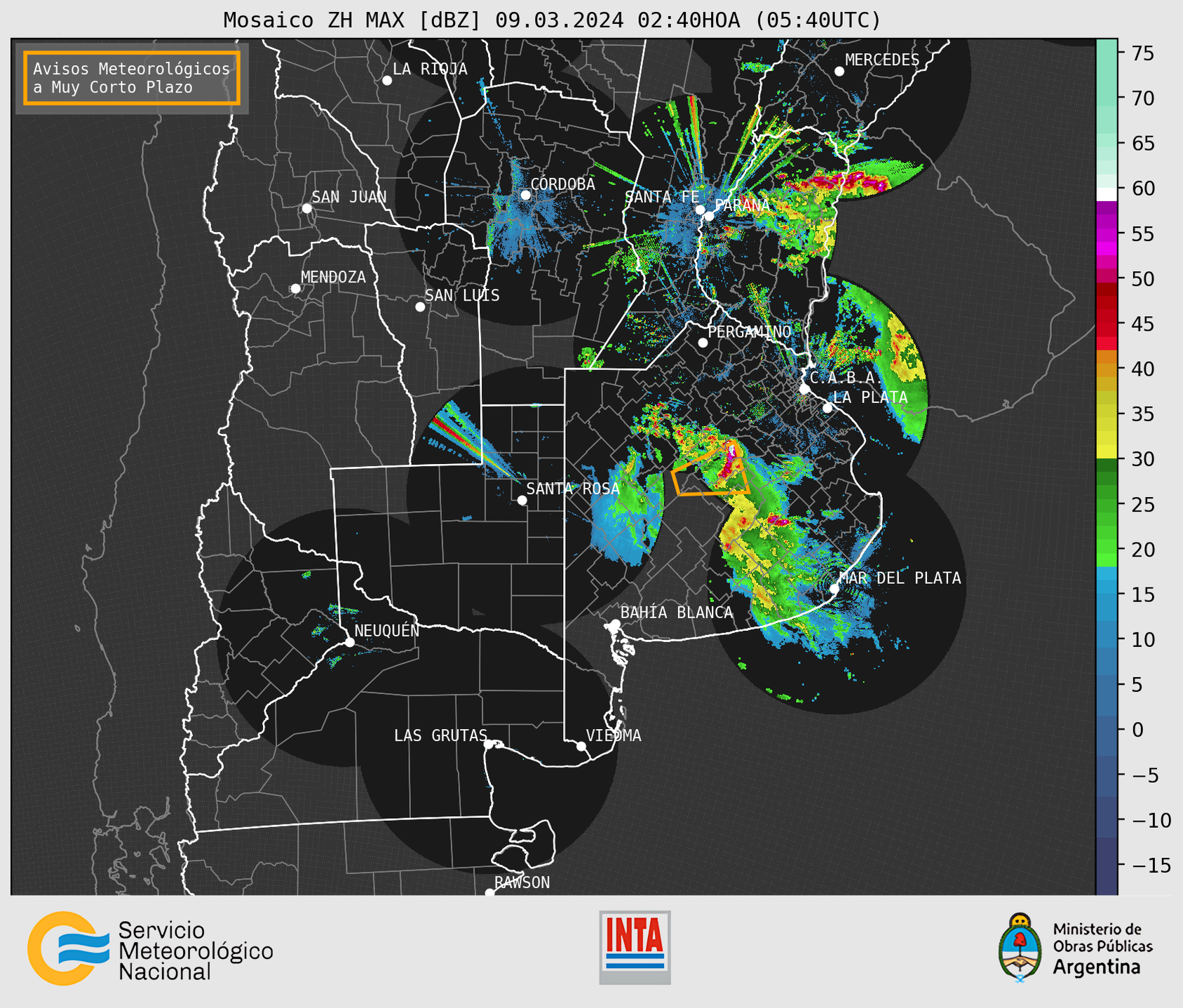This screenshot has height=1008, width=1183.
Task: Click the 'LA PLATA' city label
Action: click(x=870, y=397)
